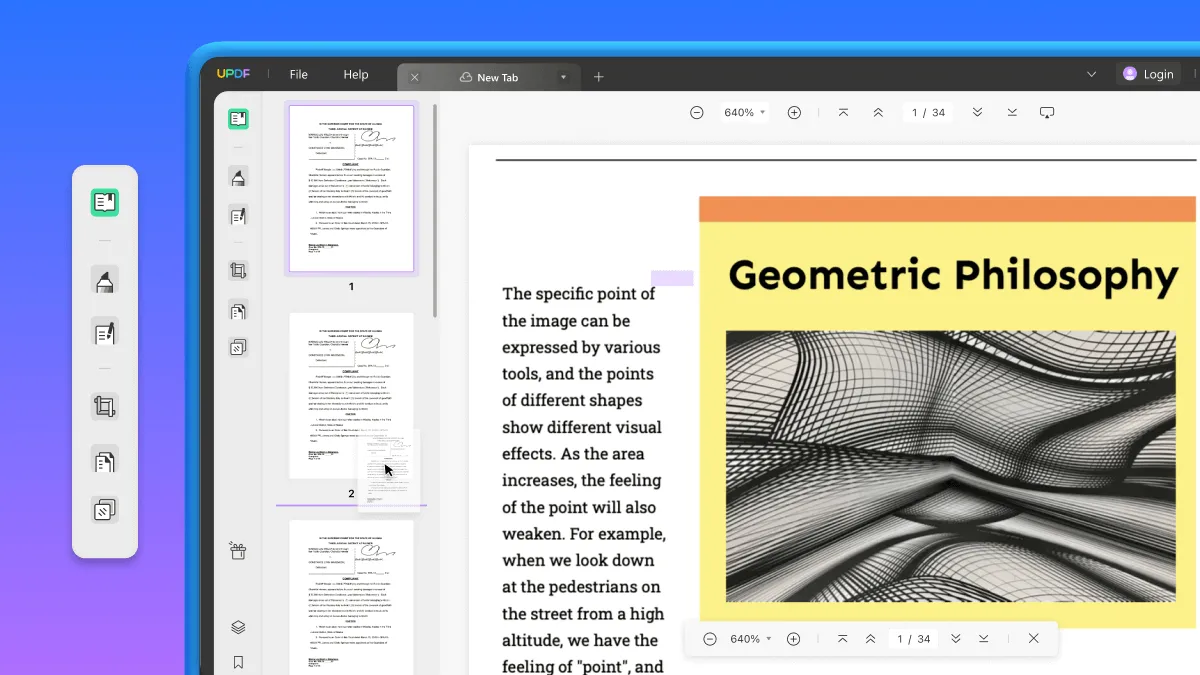Zoom out using bottom floating bar minus
This screenshot has width=1200, height=675.
pos(710,639)
